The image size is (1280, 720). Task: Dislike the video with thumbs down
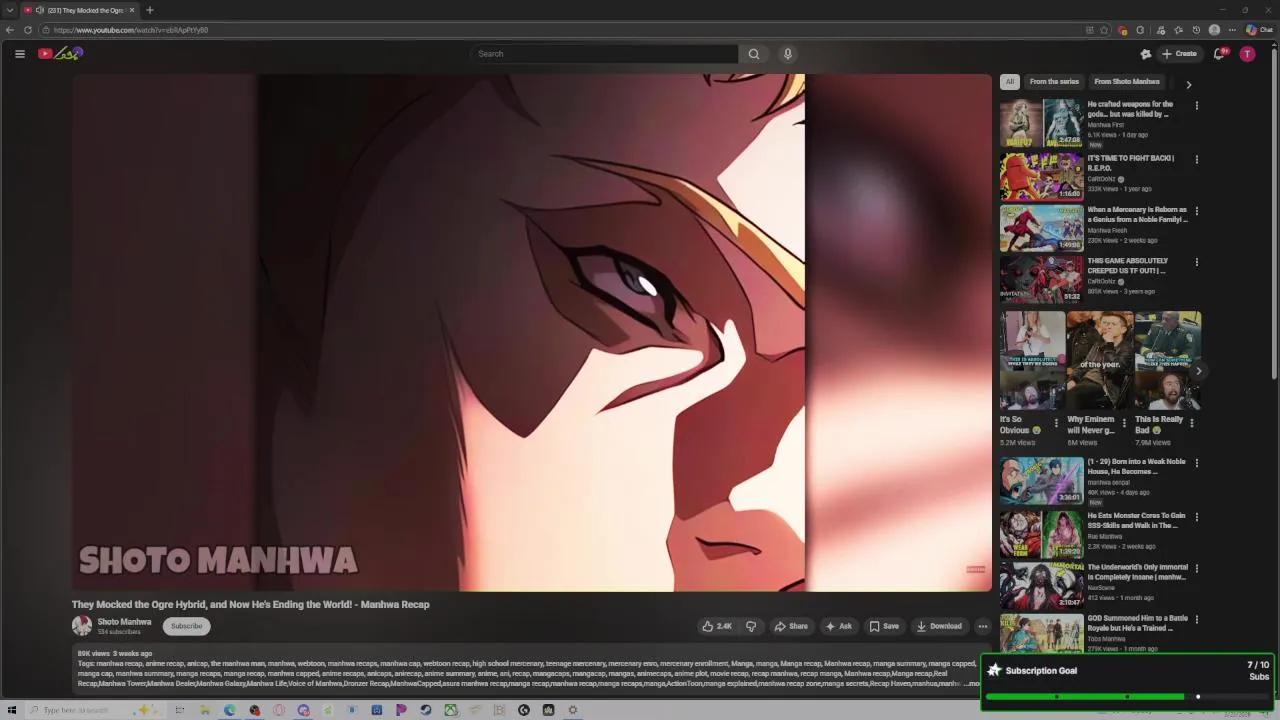[751, 626]
